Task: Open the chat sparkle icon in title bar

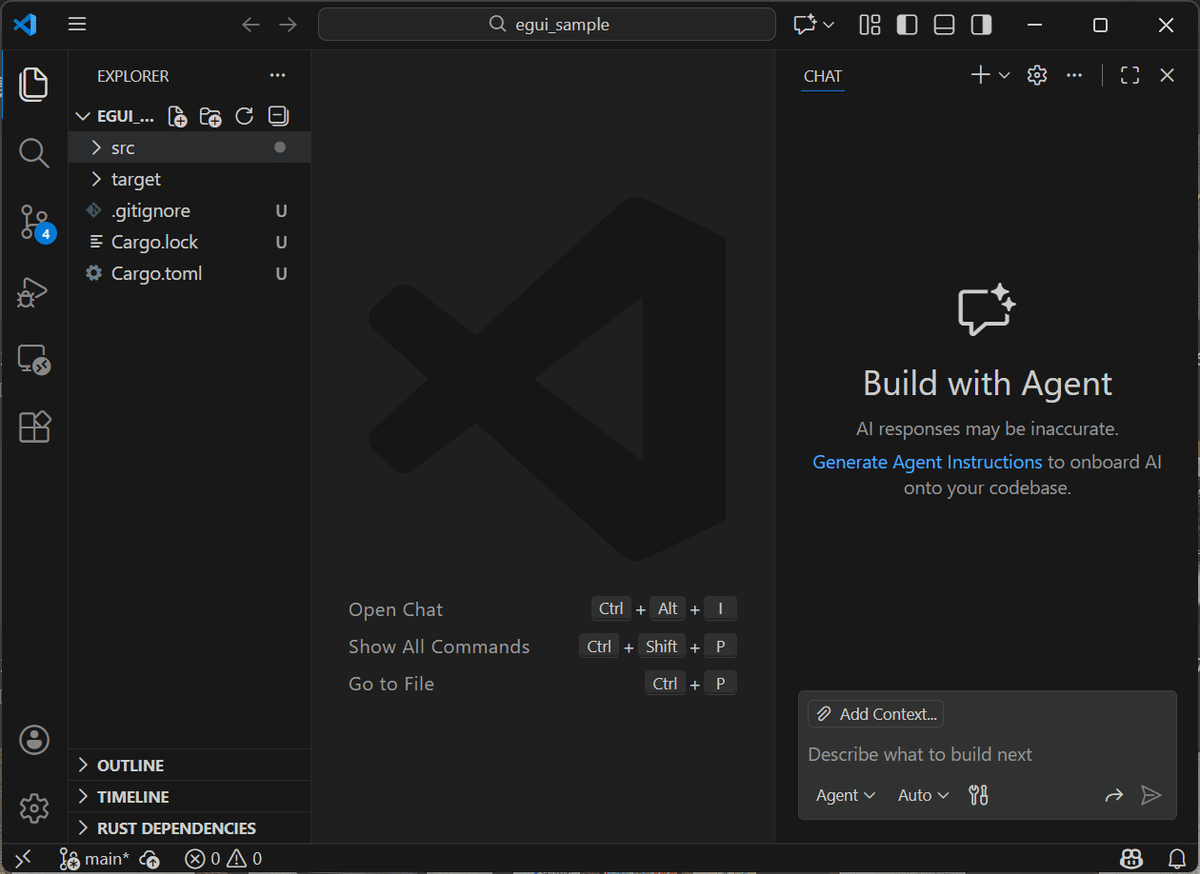Action: pyautogui.click(x=805, y=25)
